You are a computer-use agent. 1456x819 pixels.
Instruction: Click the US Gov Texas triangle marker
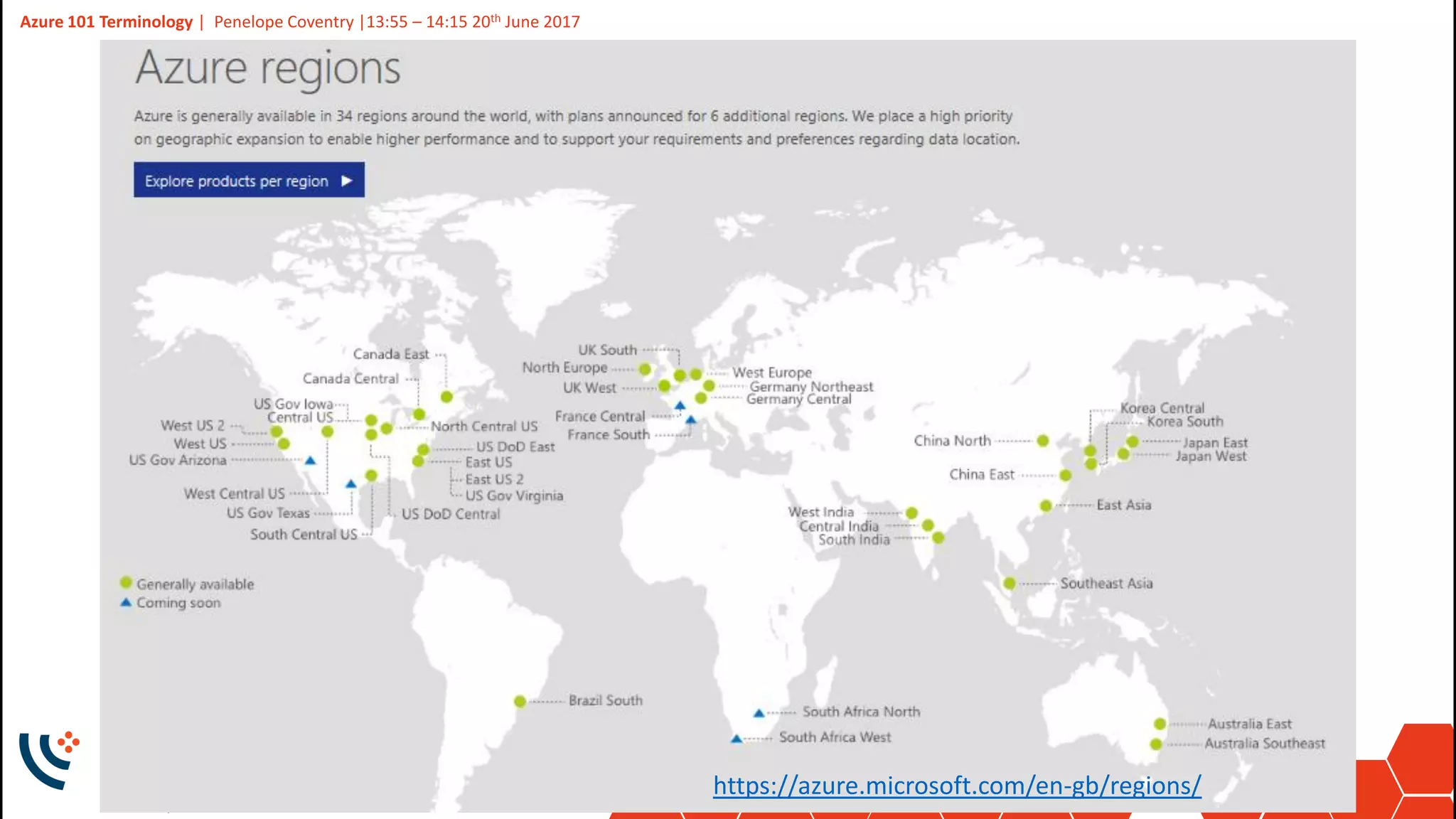(350, 484)
